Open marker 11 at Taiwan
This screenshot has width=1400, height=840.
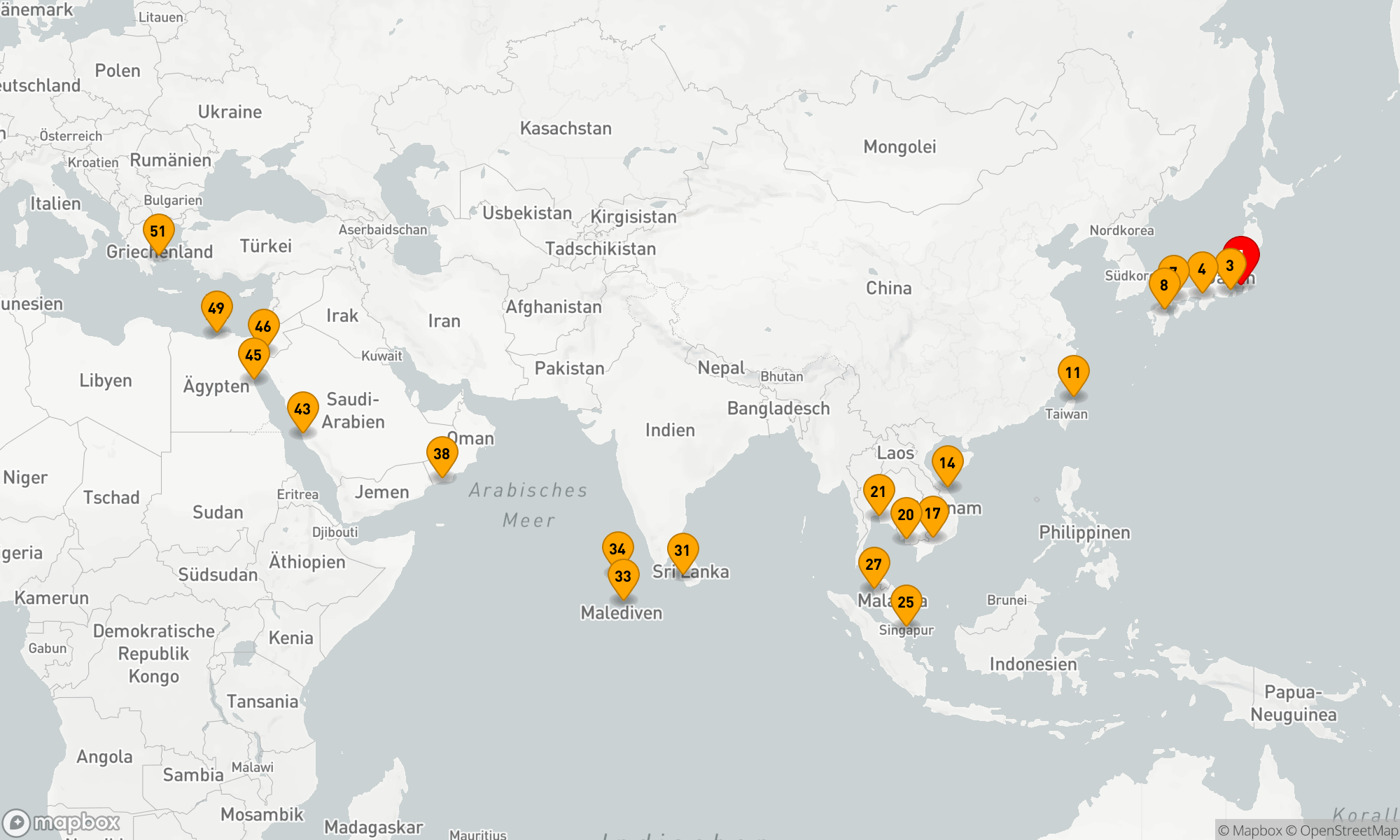[x=1073, y=373]
